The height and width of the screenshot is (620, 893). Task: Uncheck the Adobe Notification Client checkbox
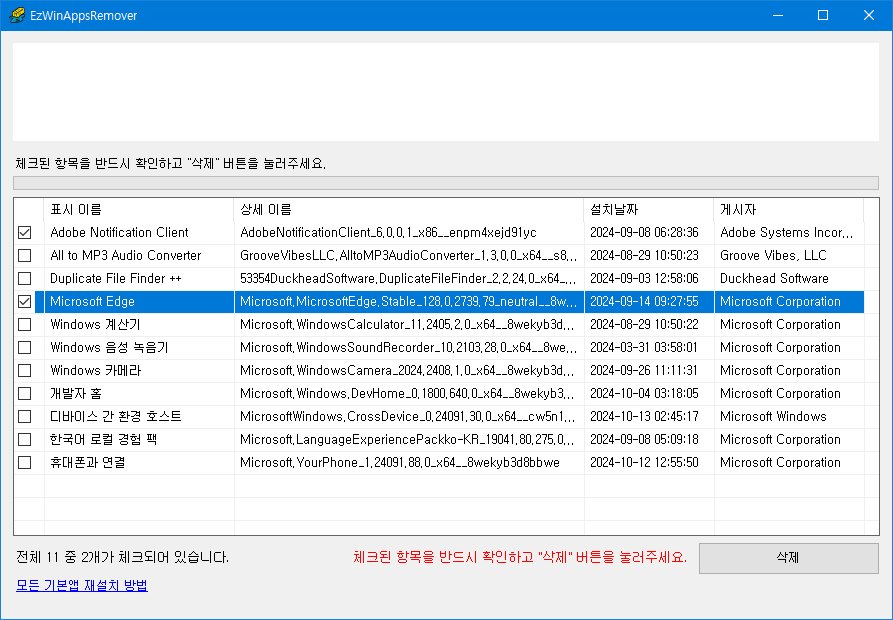pyautogui.click(x=24, y=232)
